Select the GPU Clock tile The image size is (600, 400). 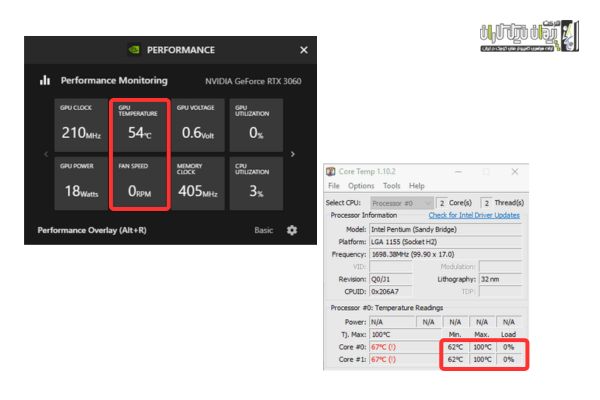(x=83, y=124)
